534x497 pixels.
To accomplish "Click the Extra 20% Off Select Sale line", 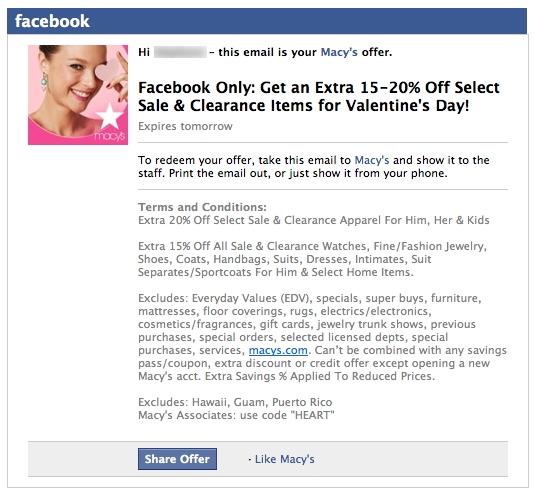I will [314, 220].
